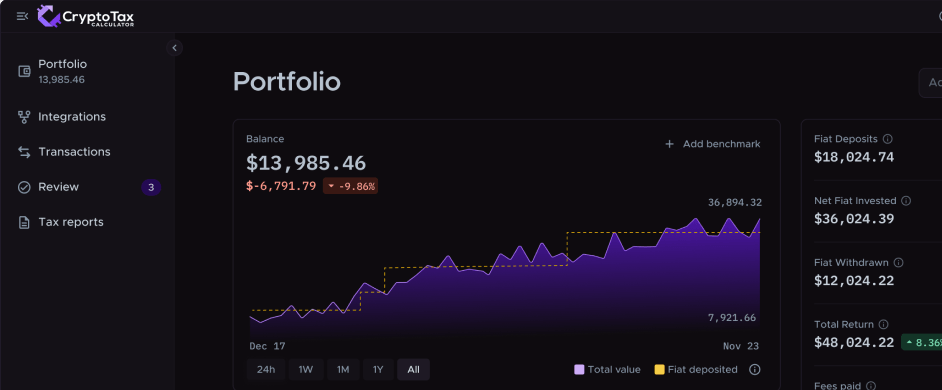Click the green Total Return percentage badge

[922, 343]
